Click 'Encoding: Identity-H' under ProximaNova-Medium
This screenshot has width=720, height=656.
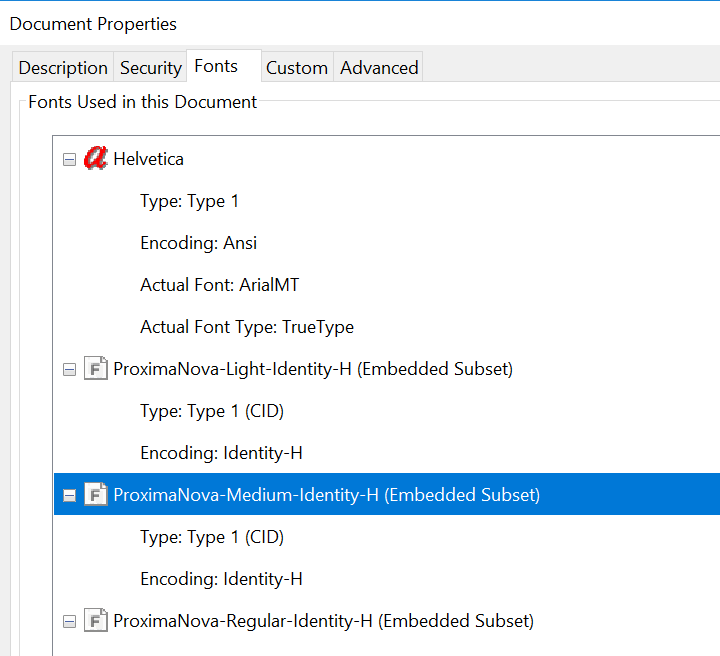221,579
